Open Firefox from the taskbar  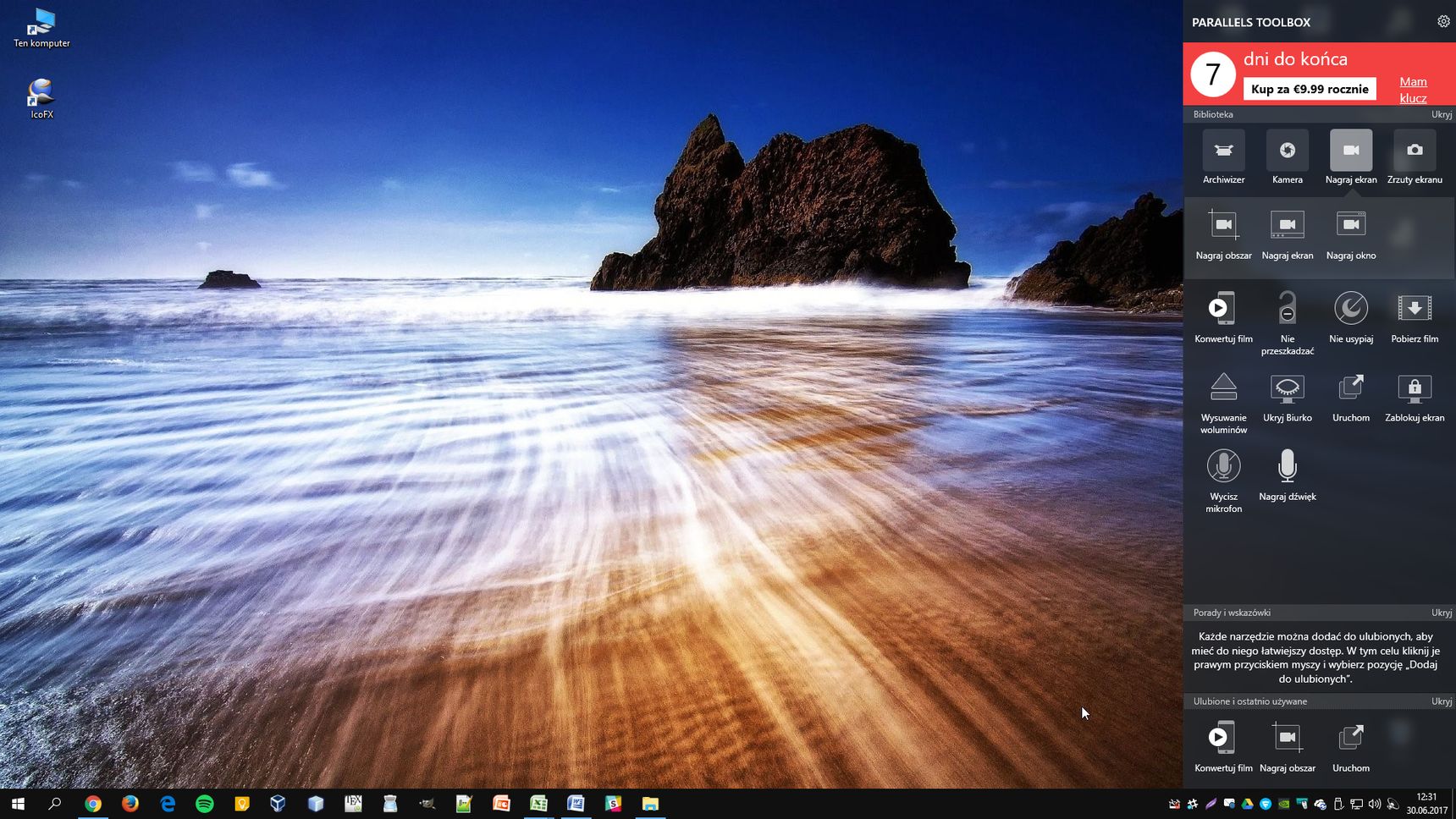(130, 804)
